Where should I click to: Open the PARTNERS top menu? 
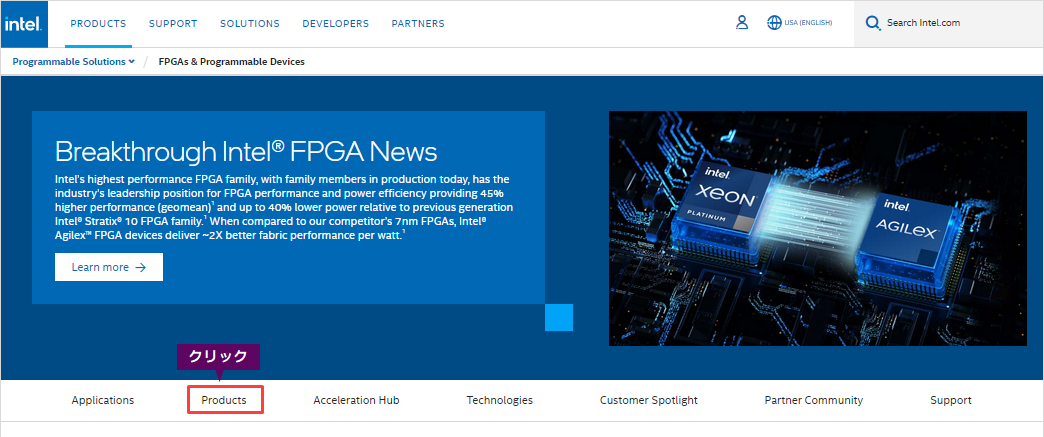pyautogui.click(x=417, y=23)
